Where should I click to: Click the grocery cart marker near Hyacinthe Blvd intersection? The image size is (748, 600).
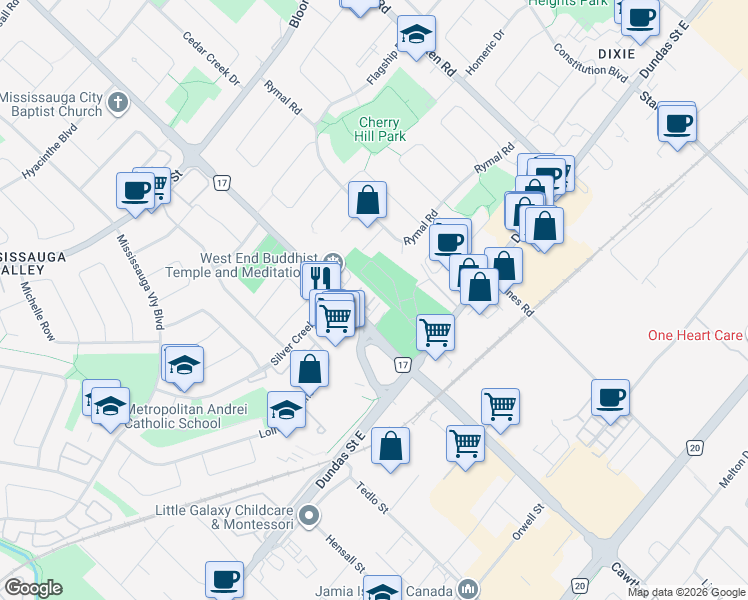pyautogui.click(x=160, y=183)
